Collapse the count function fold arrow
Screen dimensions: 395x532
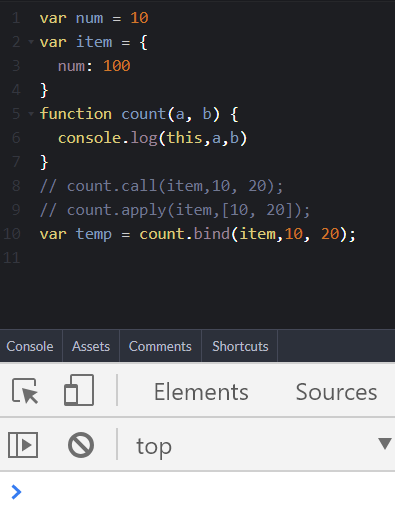coord(31,114)
